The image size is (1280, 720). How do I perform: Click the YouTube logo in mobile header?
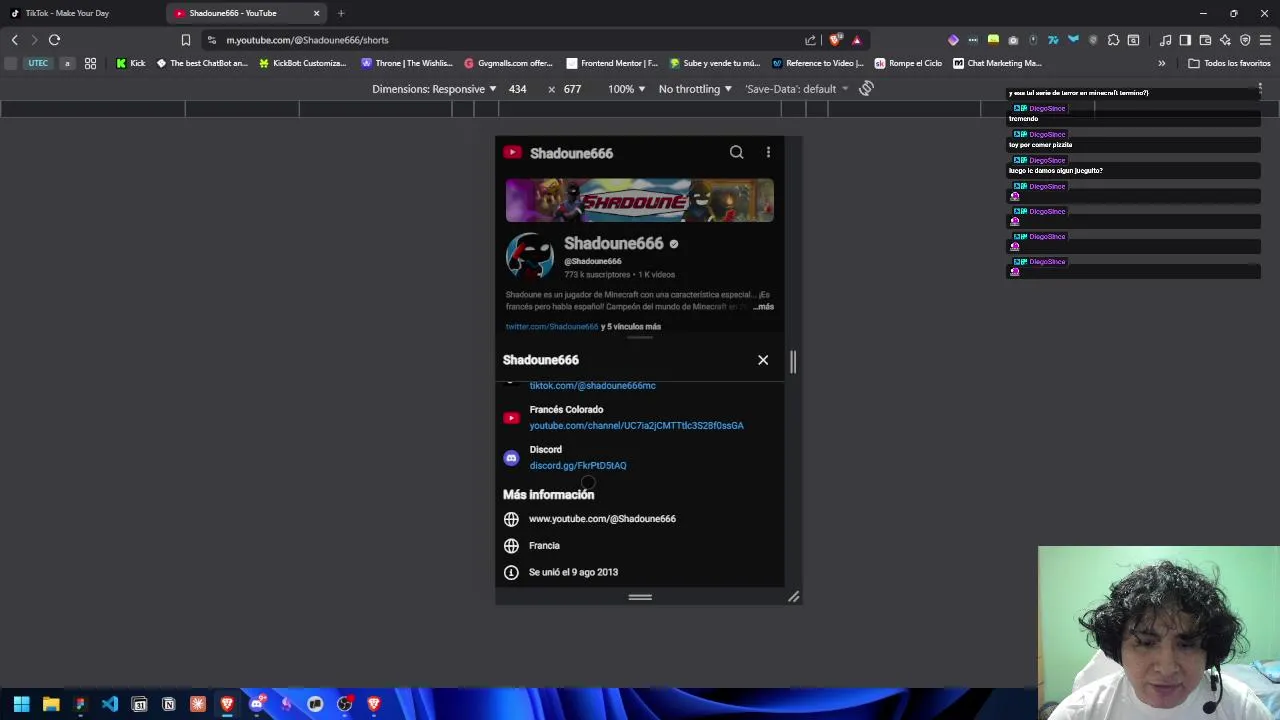[512, 152]
